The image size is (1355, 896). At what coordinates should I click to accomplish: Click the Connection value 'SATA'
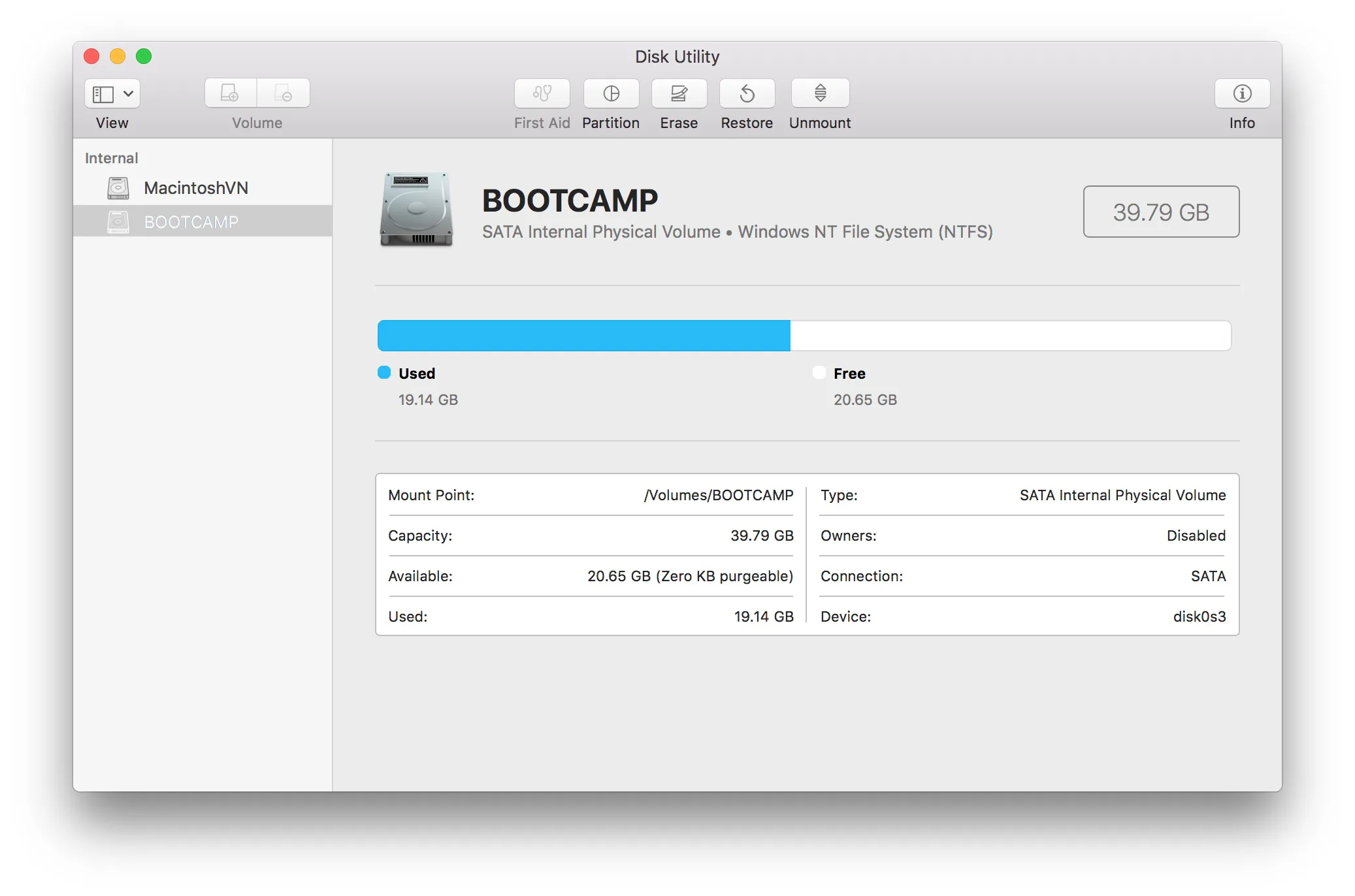[1208, 576]
